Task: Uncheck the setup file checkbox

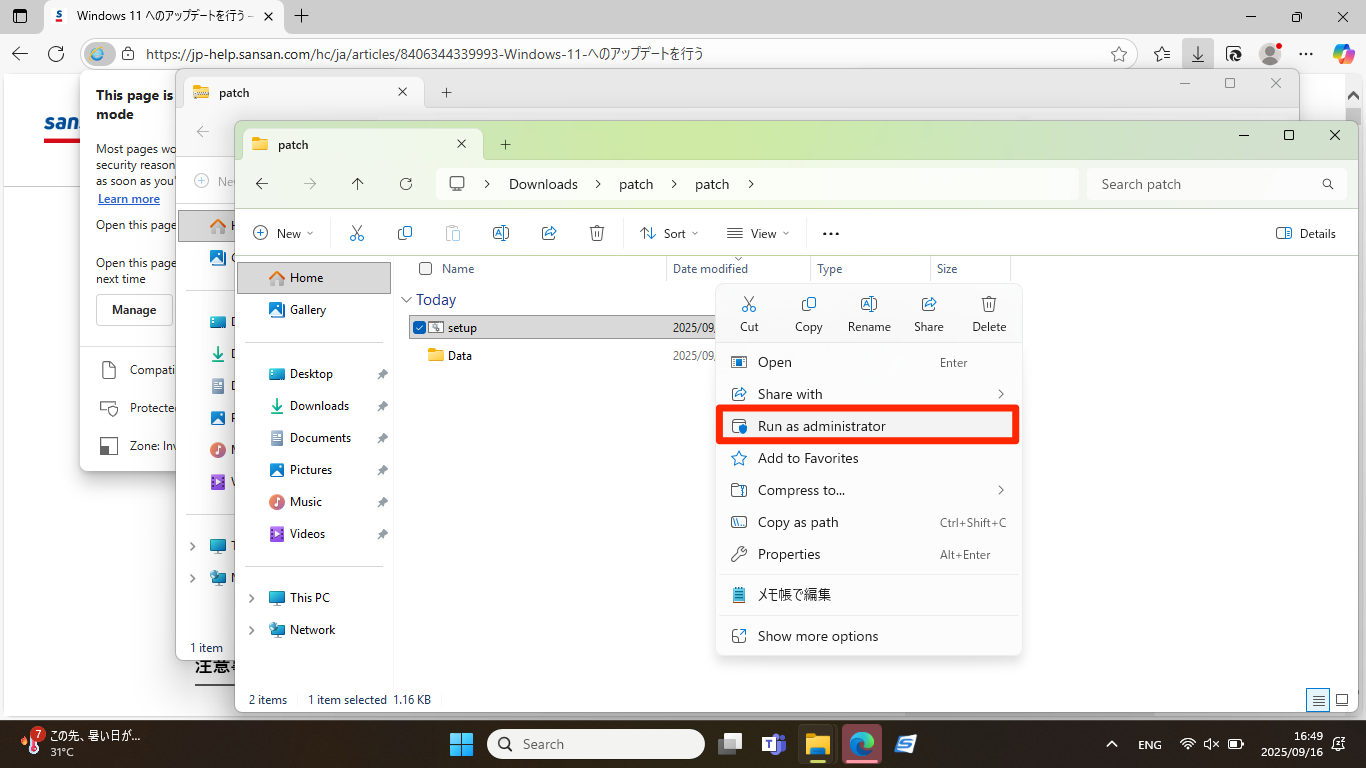Action: tap(420, 328)
